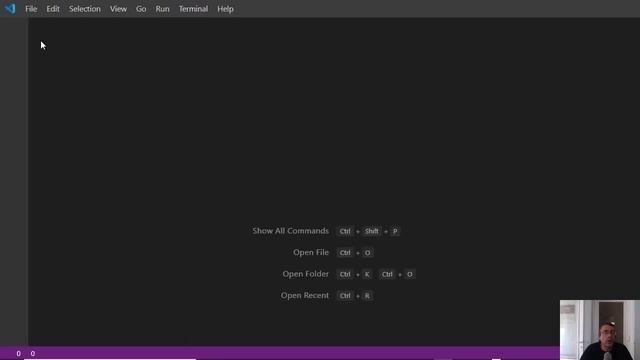Image resolution: width=640 pixels, height=360 pixels.
Task: Click the K key hint for Open Folder
Action: [367, 274]
